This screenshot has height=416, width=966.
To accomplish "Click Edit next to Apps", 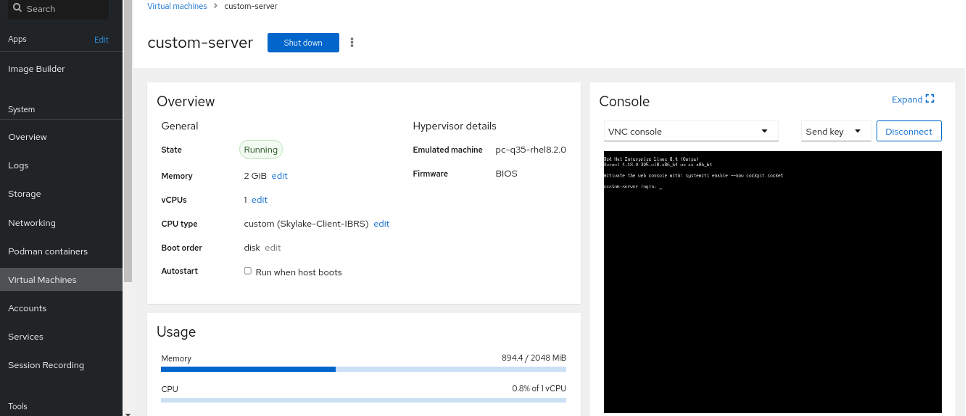I will tap(101, 39).
